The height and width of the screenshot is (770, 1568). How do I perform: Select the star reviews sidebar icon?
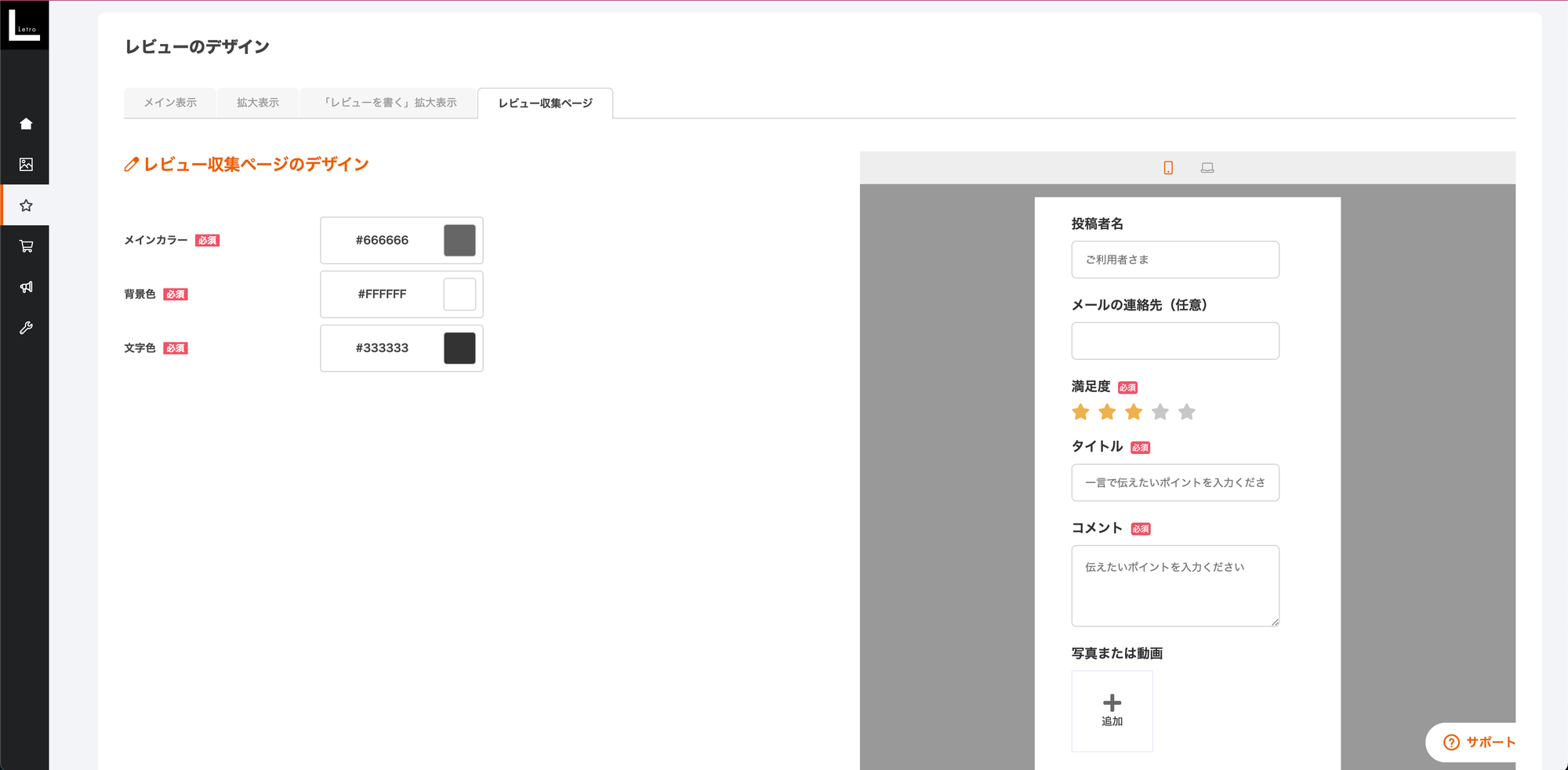click(x=26, y=205)
